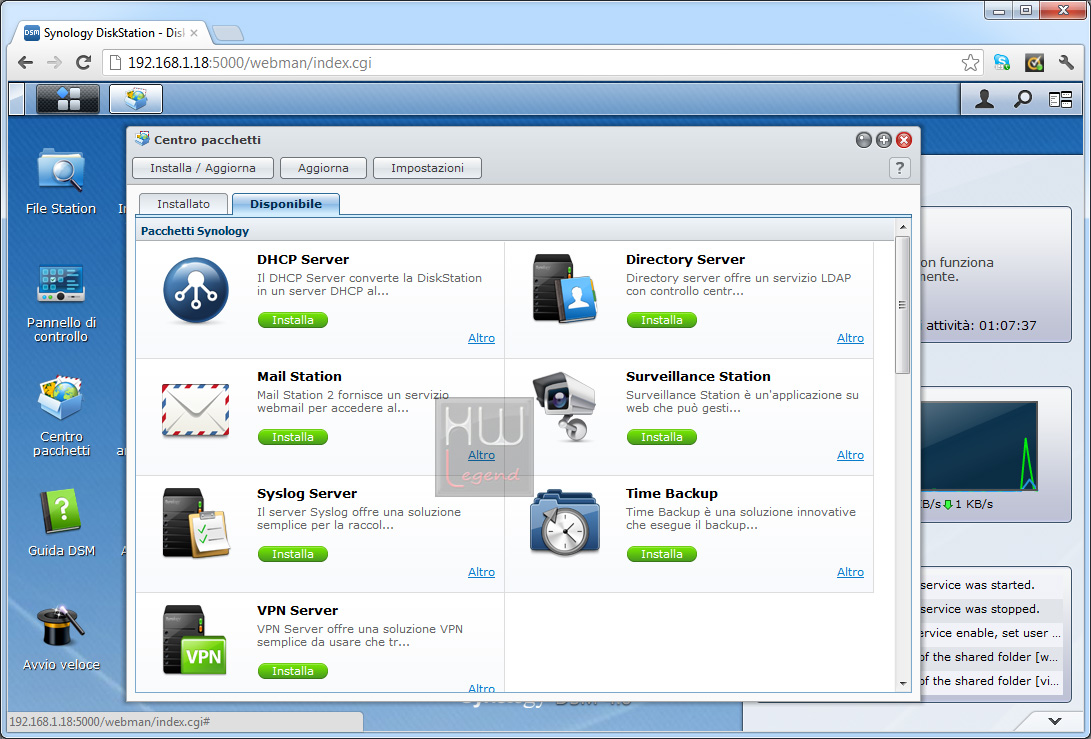
Task: Click Skype extension icon in Chrome
Action: [x=1001, y=63]
